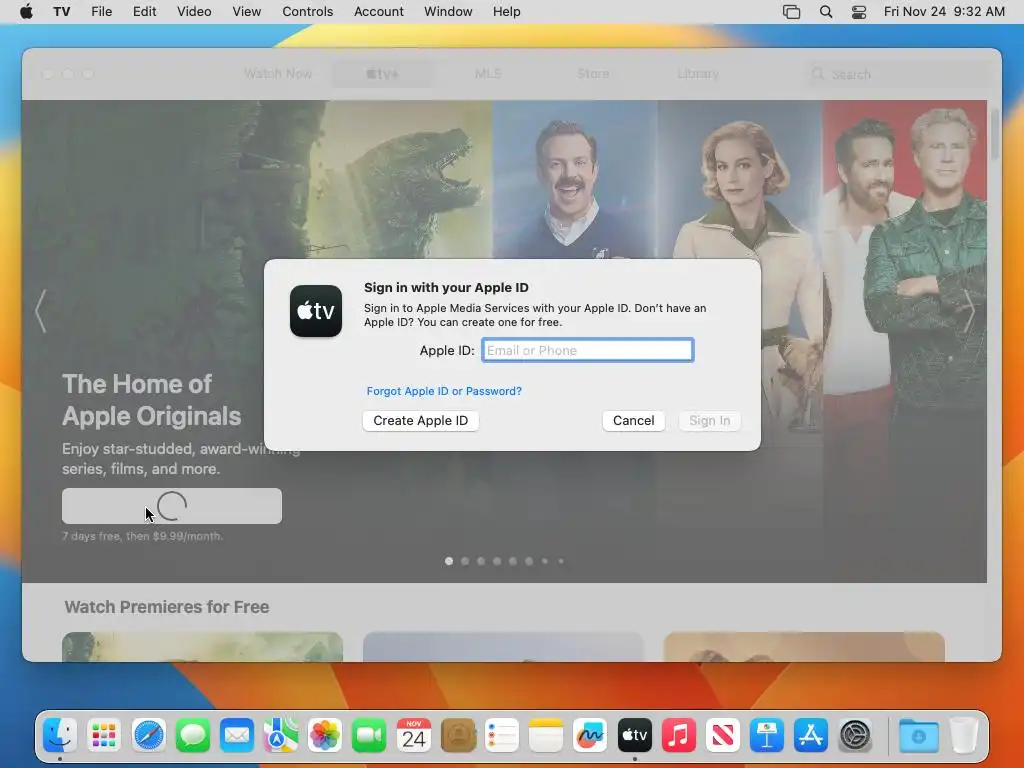This screenshot has height=768, width=1024.
Task: Click Forgot Apple ID or Password link
Action: (x=444, y=391)
